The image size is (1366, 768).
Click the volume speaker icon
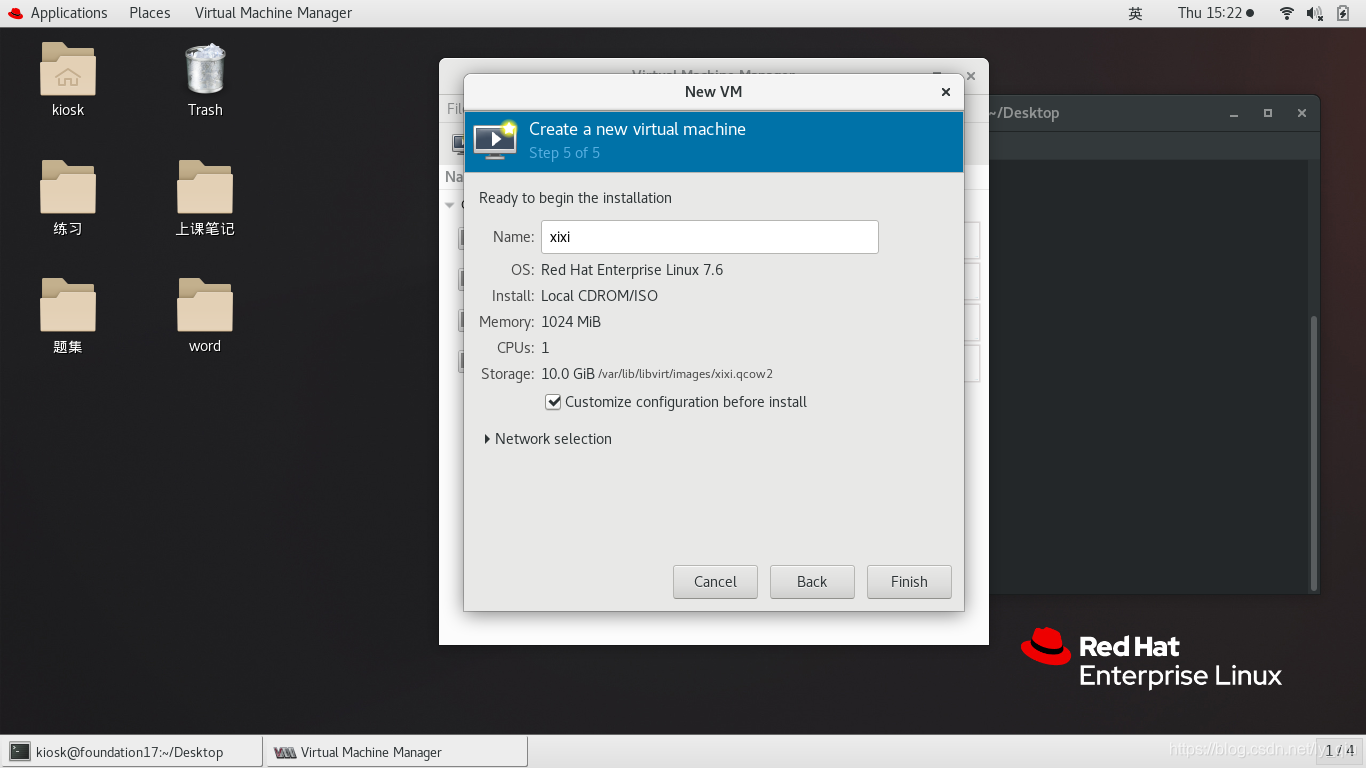click(1315, 13)
